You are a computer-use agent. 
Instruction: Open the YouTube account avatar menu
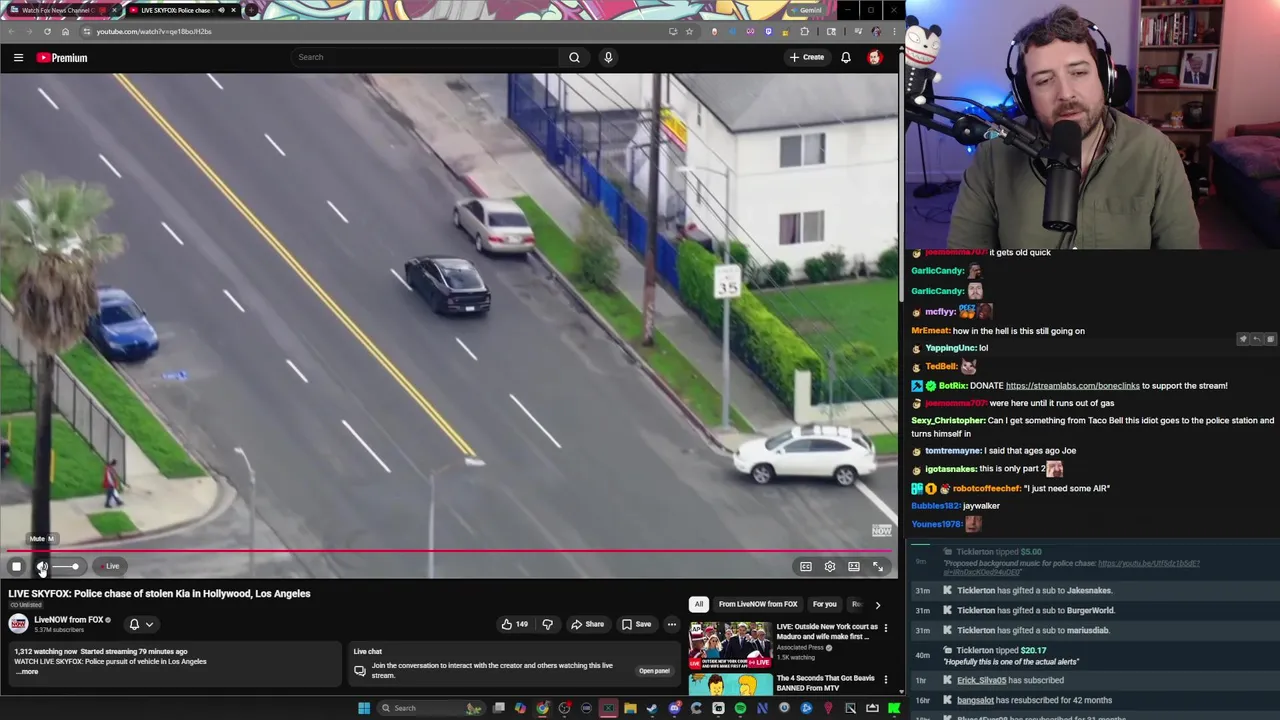(x=875, y=57)
